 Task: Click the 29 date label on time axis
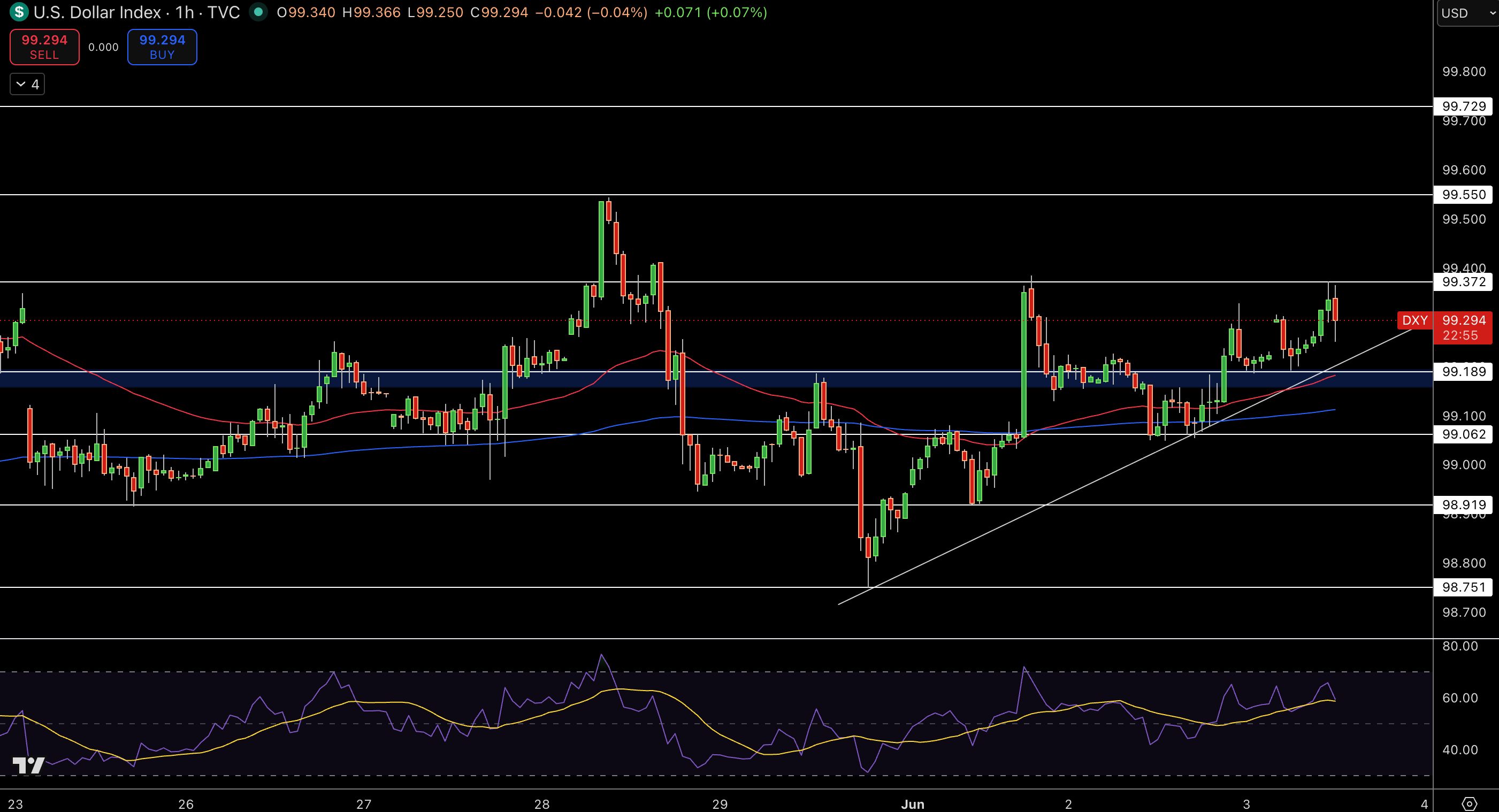pos(720,804)
